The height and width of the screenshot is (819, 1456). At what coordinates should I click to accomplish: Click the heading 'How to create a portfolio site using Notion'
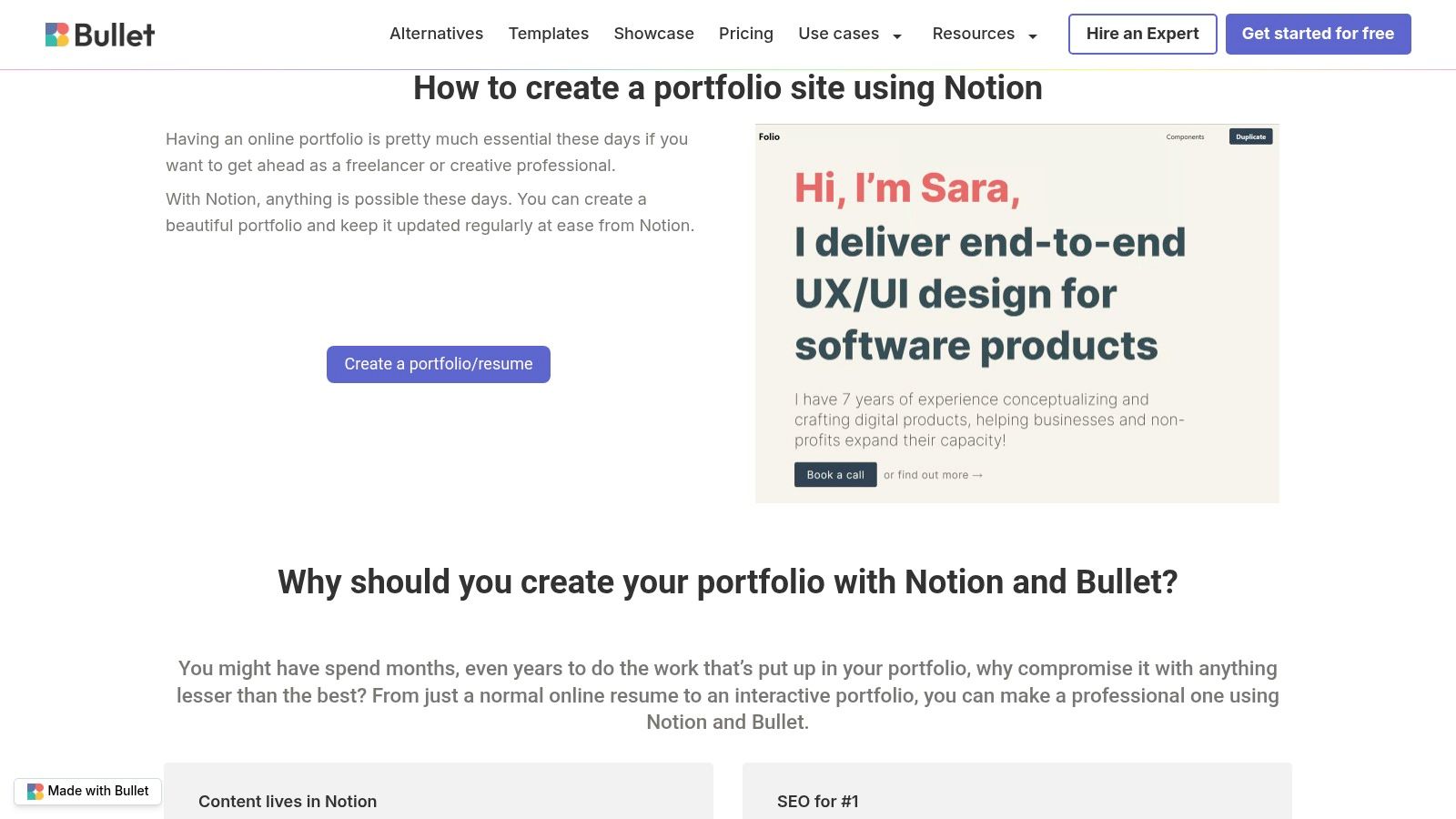tap(728, 88)
